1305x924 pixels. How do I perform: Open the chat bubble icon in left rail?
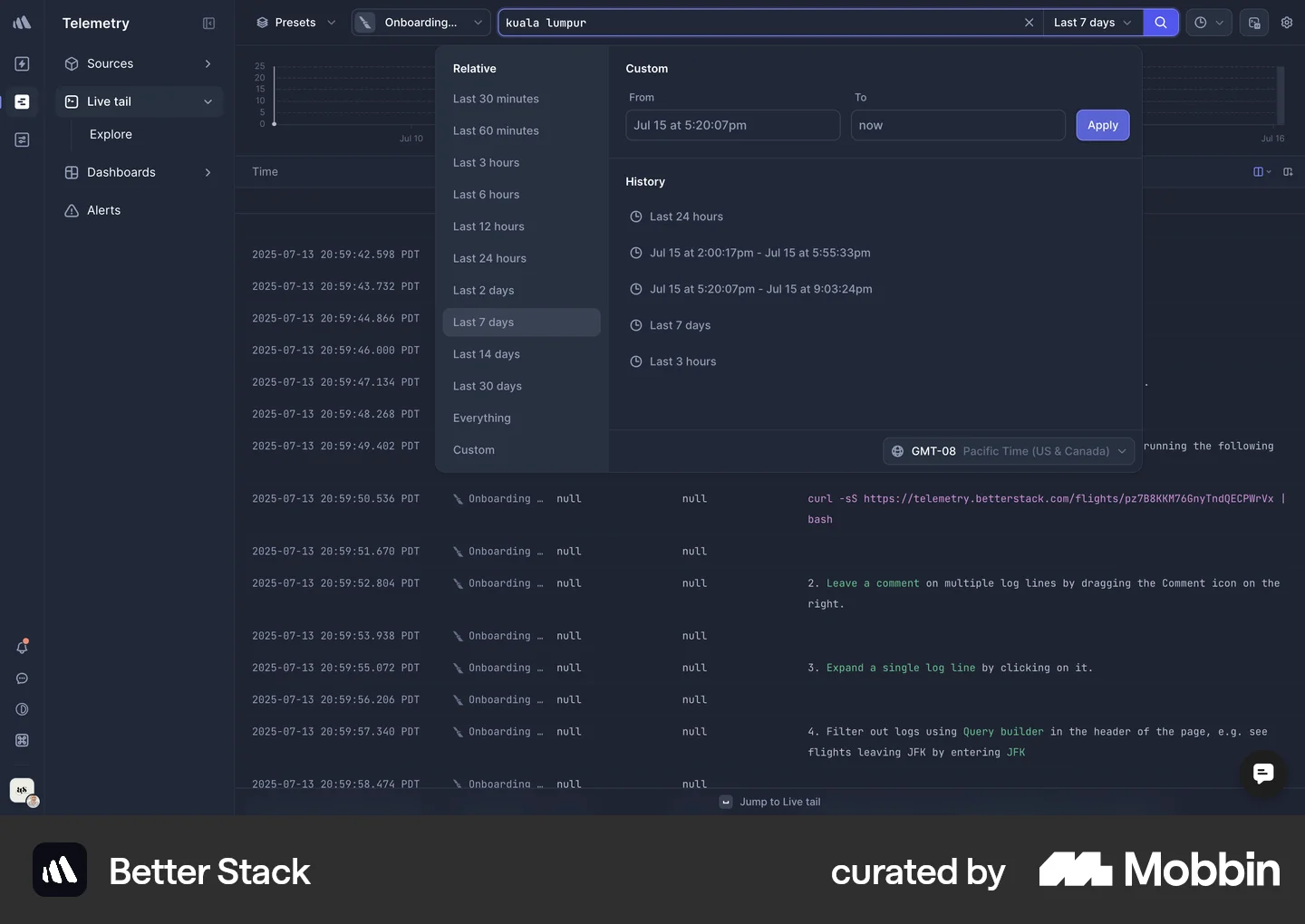click(22, 679)
